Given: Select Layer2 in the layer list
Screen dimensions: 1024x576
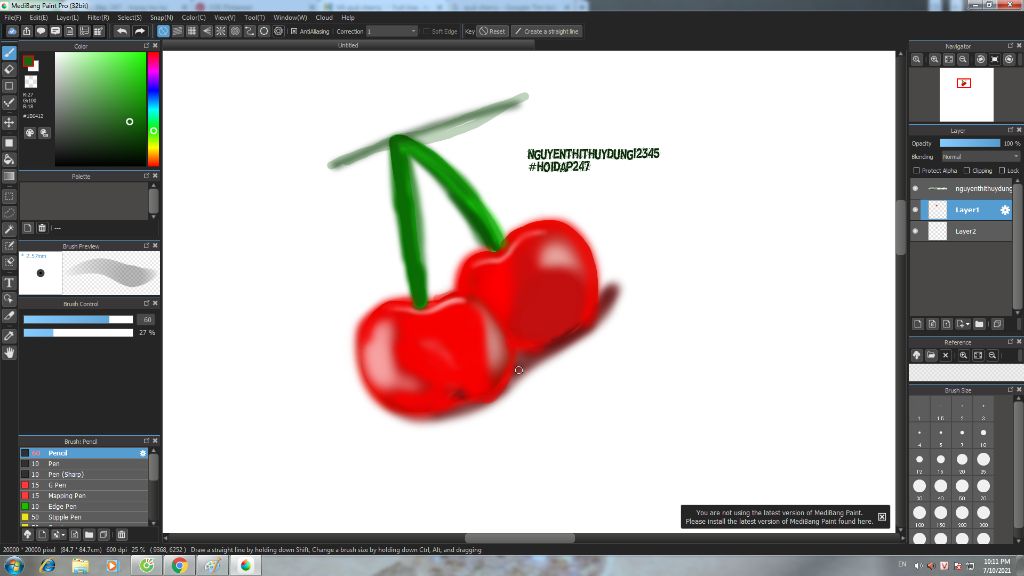Looking at the screenshot, I should coord(967,231).
